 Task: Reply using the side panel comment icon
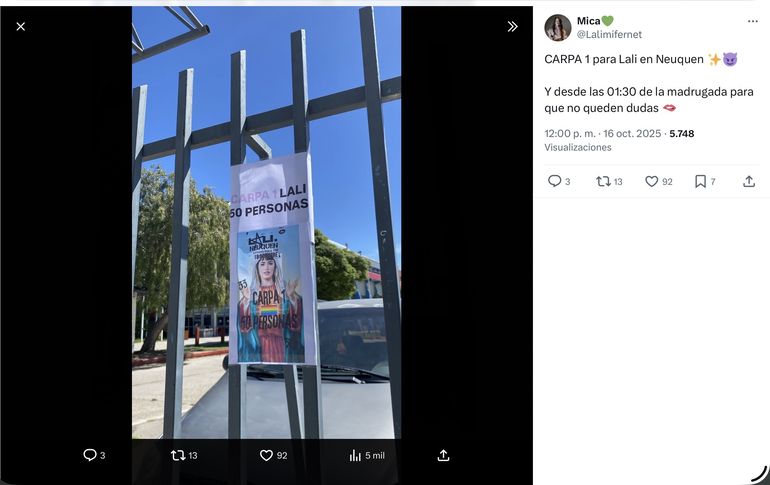click(554, 181)
